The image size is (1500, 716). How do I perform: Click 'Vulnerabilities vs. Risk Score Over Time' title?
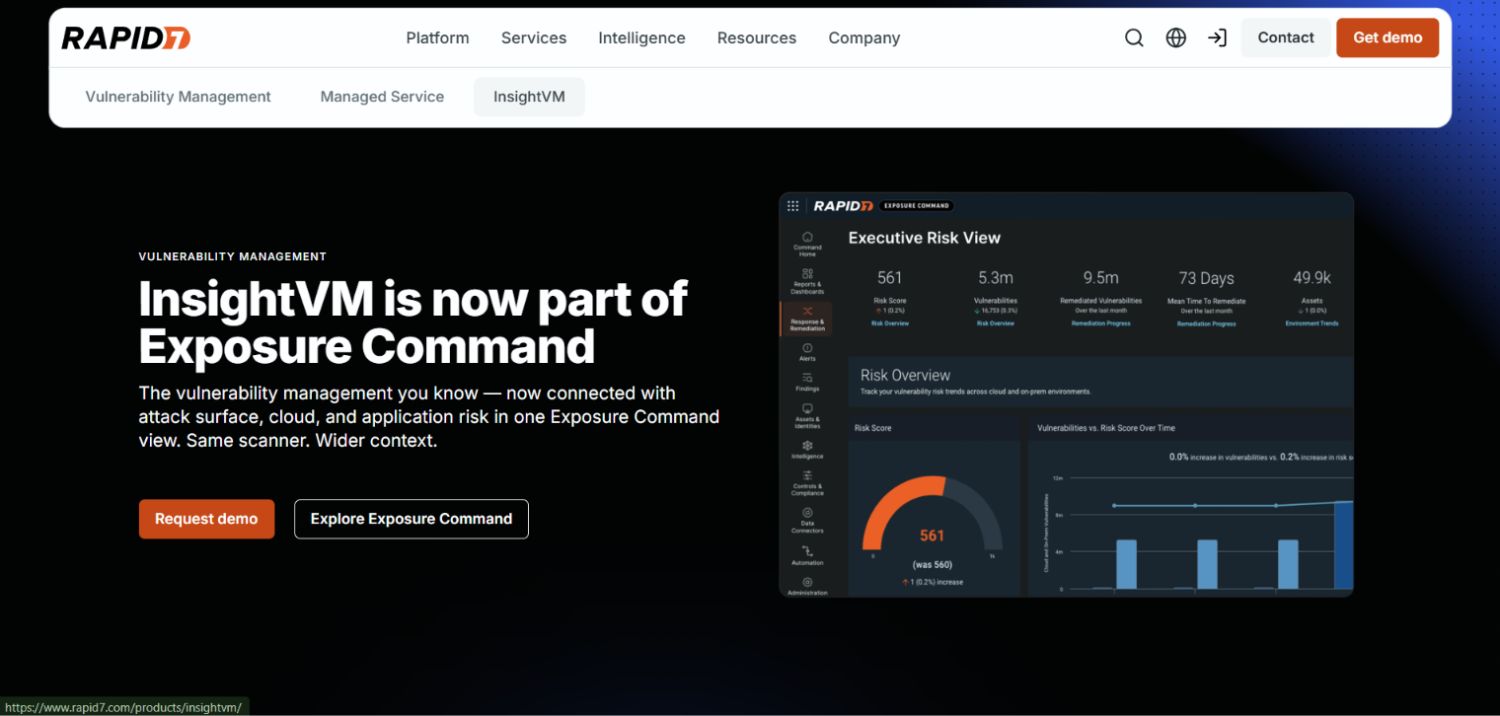point(1106,428)
